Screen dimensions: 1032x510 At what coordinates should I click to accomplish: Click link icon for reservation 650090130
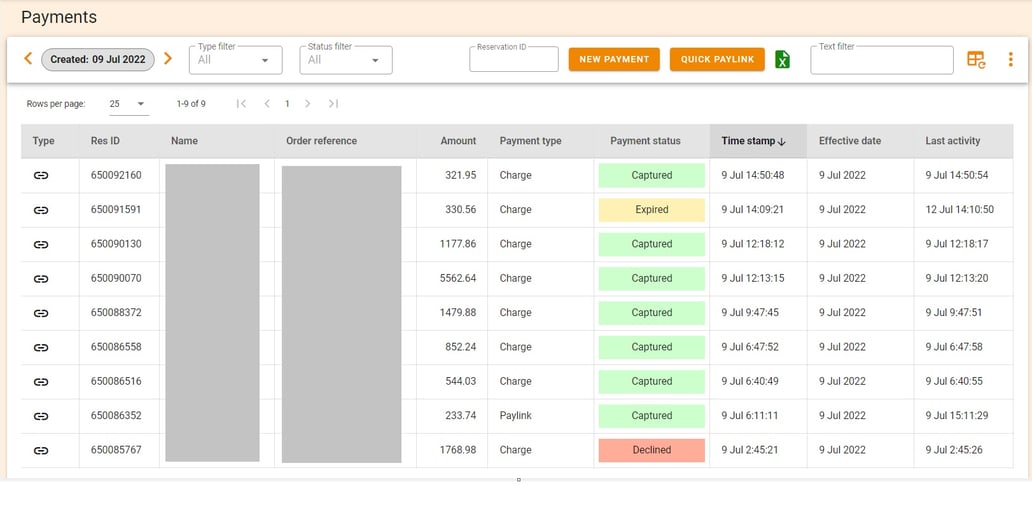[x=41, y=244]
